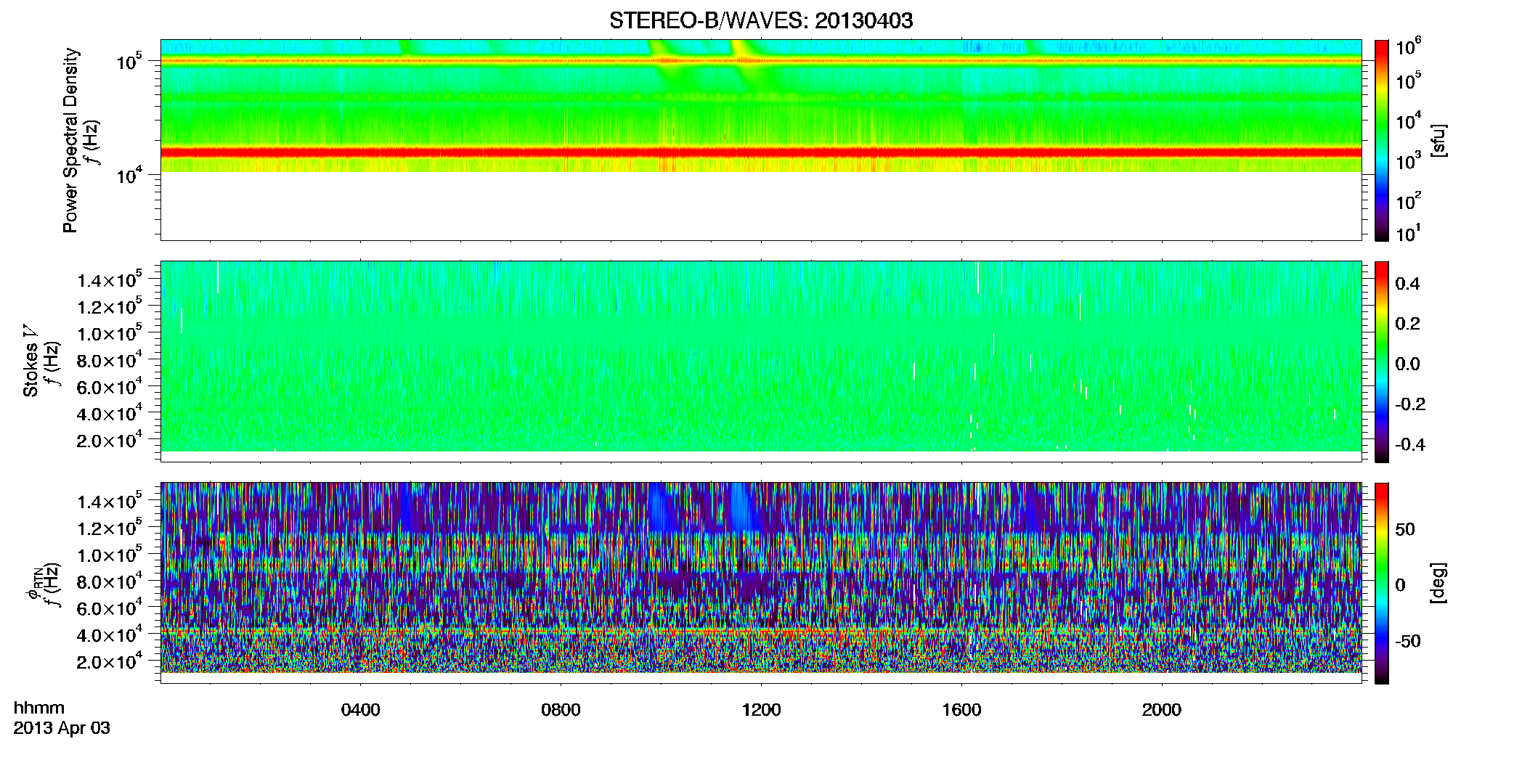Click the 1.4×10^5 tick of Stokes V panel
This screenshot has width=1522, height=784.
pyautogui.click(x=110, y=279)
